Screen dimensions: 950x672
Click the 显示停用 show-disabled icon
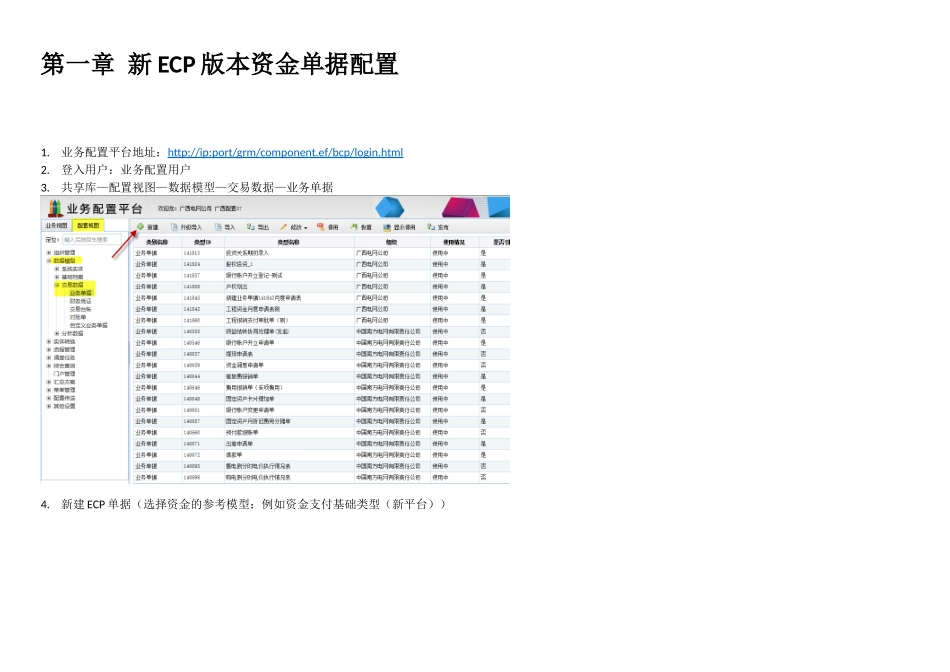pyautogui.click(x=387, y=227)
